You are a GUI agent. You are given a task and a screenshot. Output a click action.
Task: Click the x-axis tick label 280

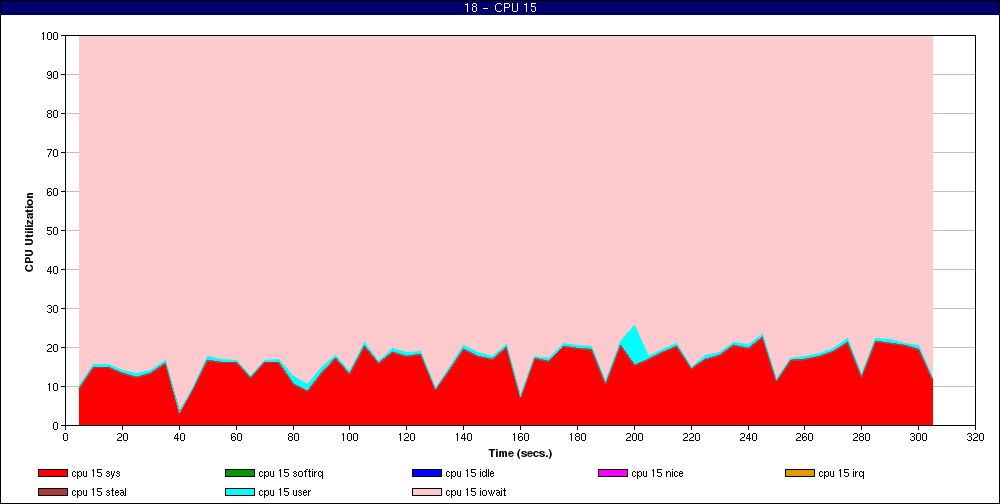pos(862,437)
